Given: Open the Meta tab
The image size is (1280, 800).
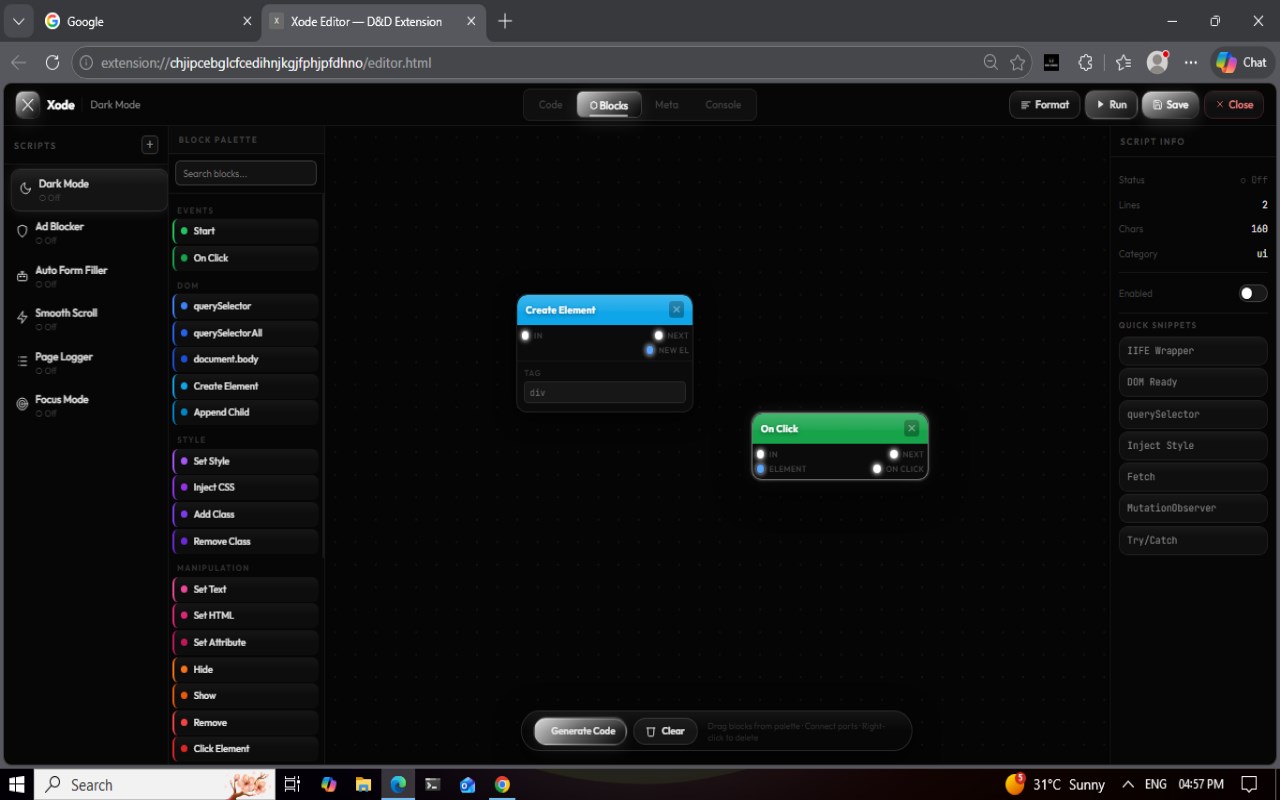Looking at the screenshot, I should coord(667,105).
